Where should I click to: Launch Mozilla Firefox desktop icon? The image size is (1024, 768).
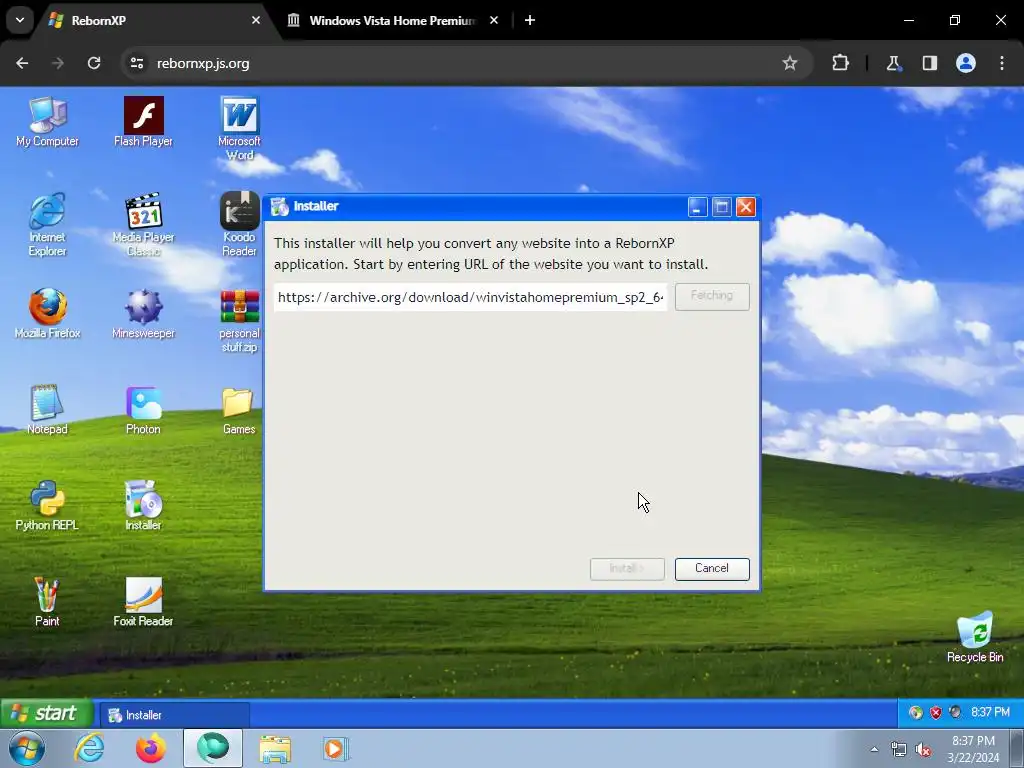tap(47, 314)
